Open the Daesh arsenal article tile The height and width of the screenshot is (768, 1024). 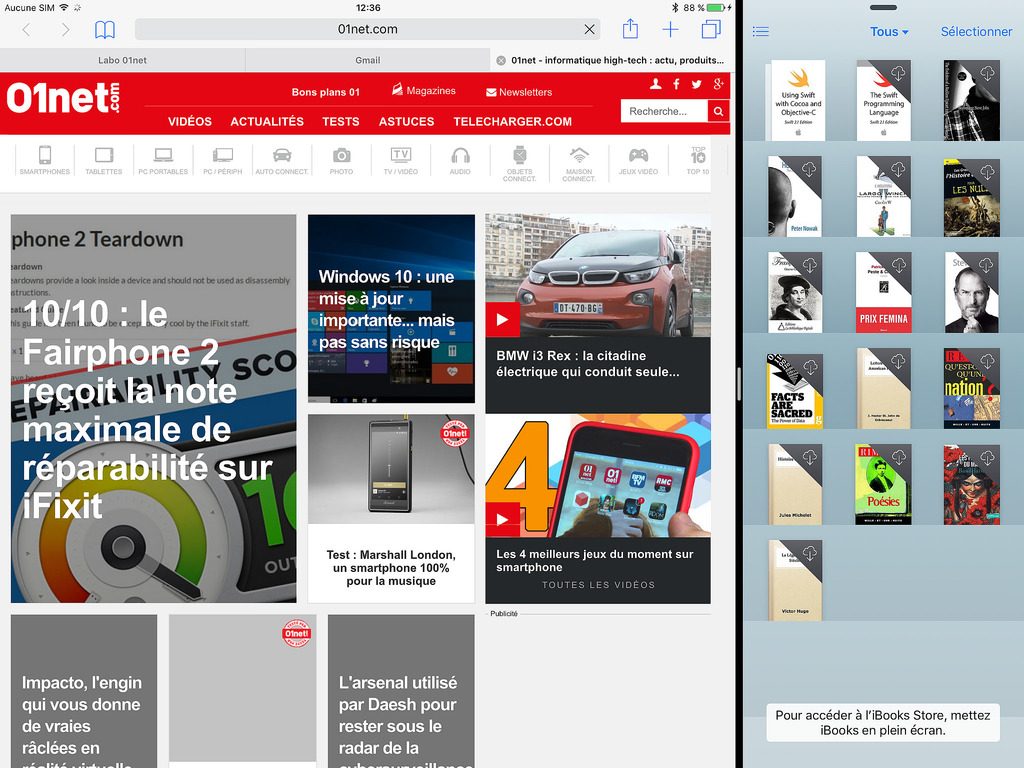(x=401, y=691)
